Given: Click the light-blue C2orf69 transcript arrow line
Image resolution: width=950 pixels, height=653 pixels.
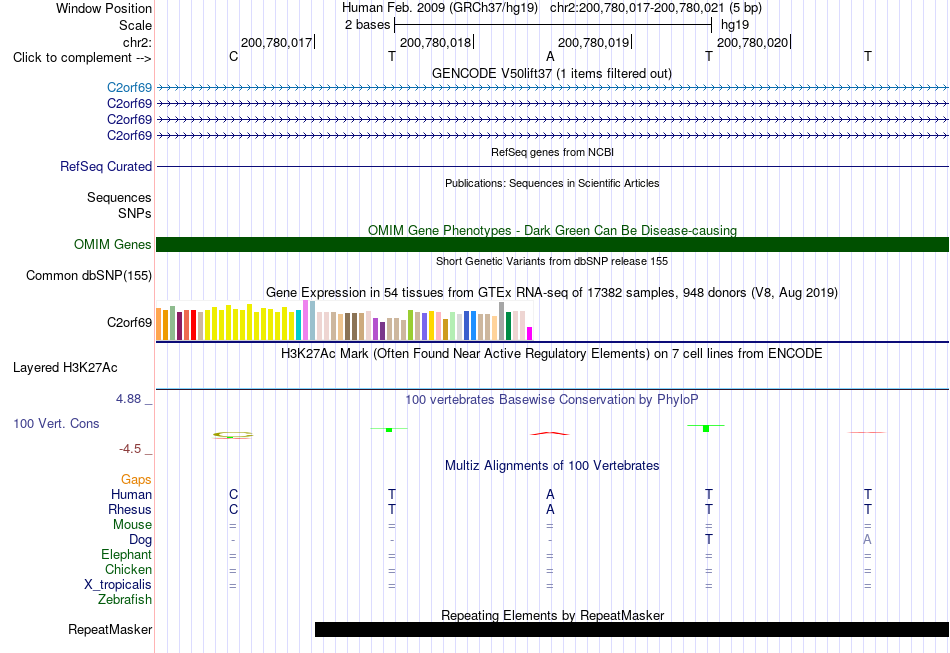Looking at the screenshot, I should [x=552, y=88].
